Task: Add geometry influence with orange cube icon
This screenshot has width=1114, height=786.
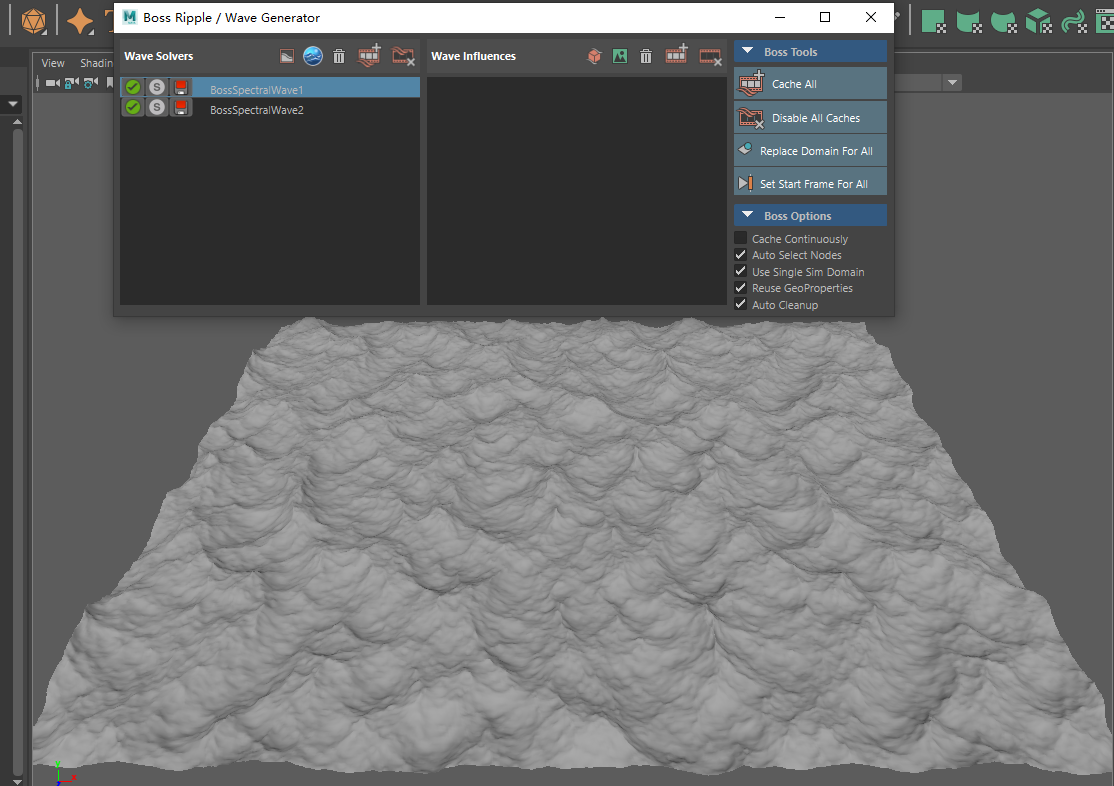Action: click(594, 56)
